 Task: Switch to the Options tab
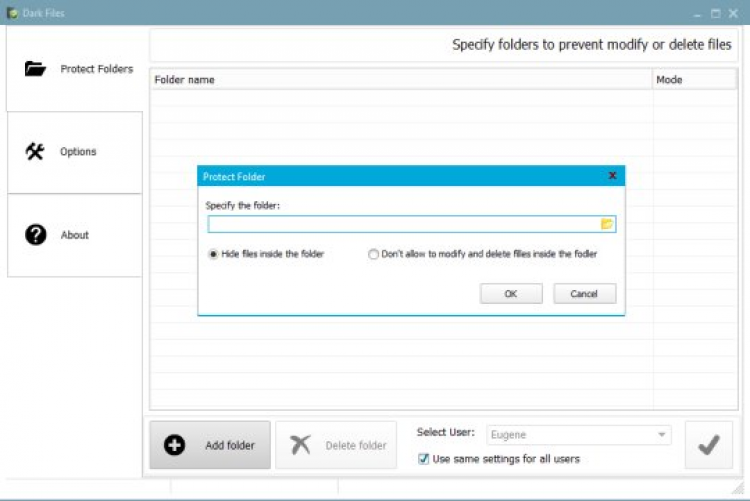pyautogui.click(x=75, y=152)
